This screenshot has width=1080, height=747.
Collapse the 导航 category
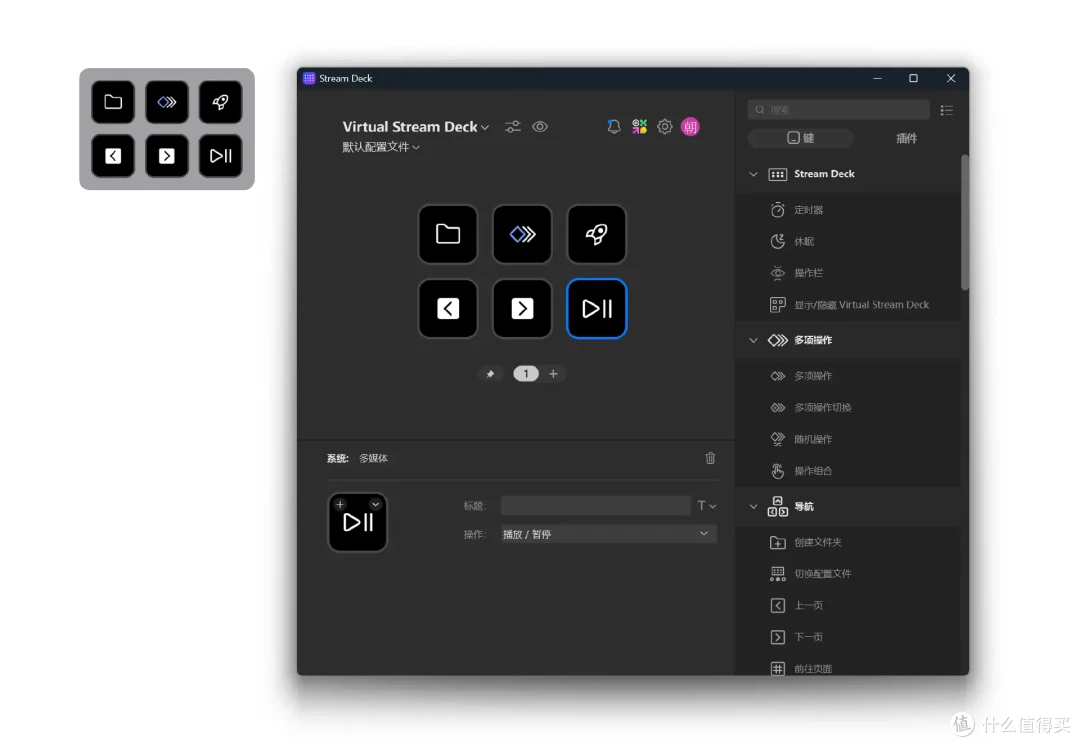point(754,507)
